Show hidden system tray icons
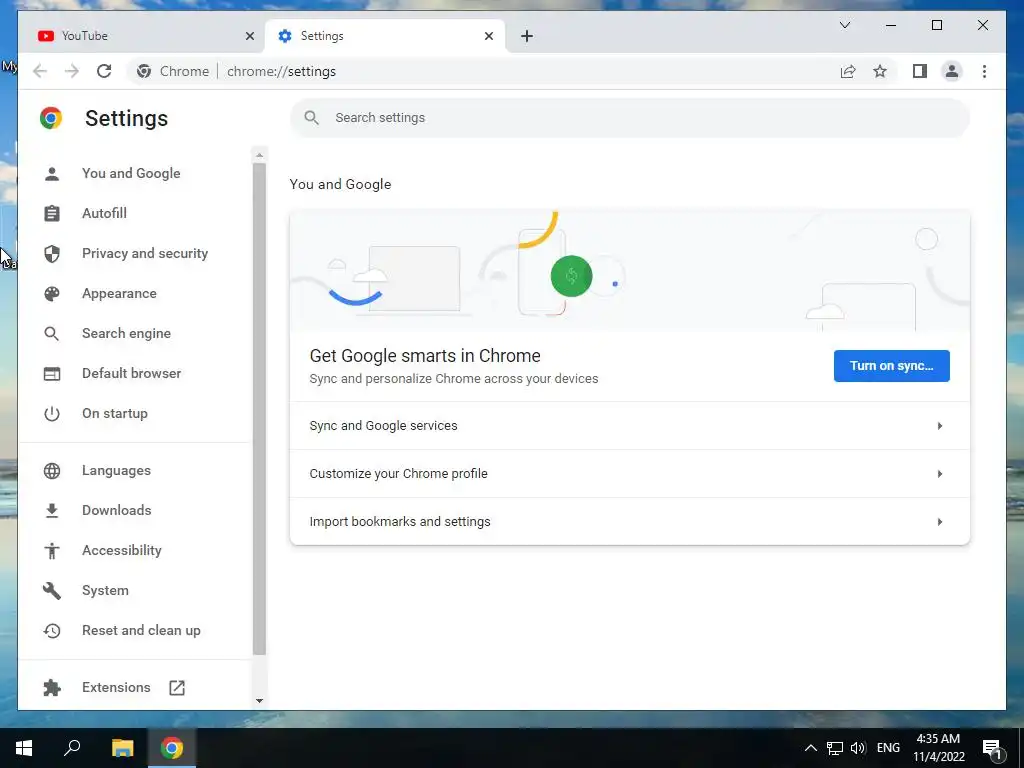Viewport: 1024px width, 768px height. point(810,748)
